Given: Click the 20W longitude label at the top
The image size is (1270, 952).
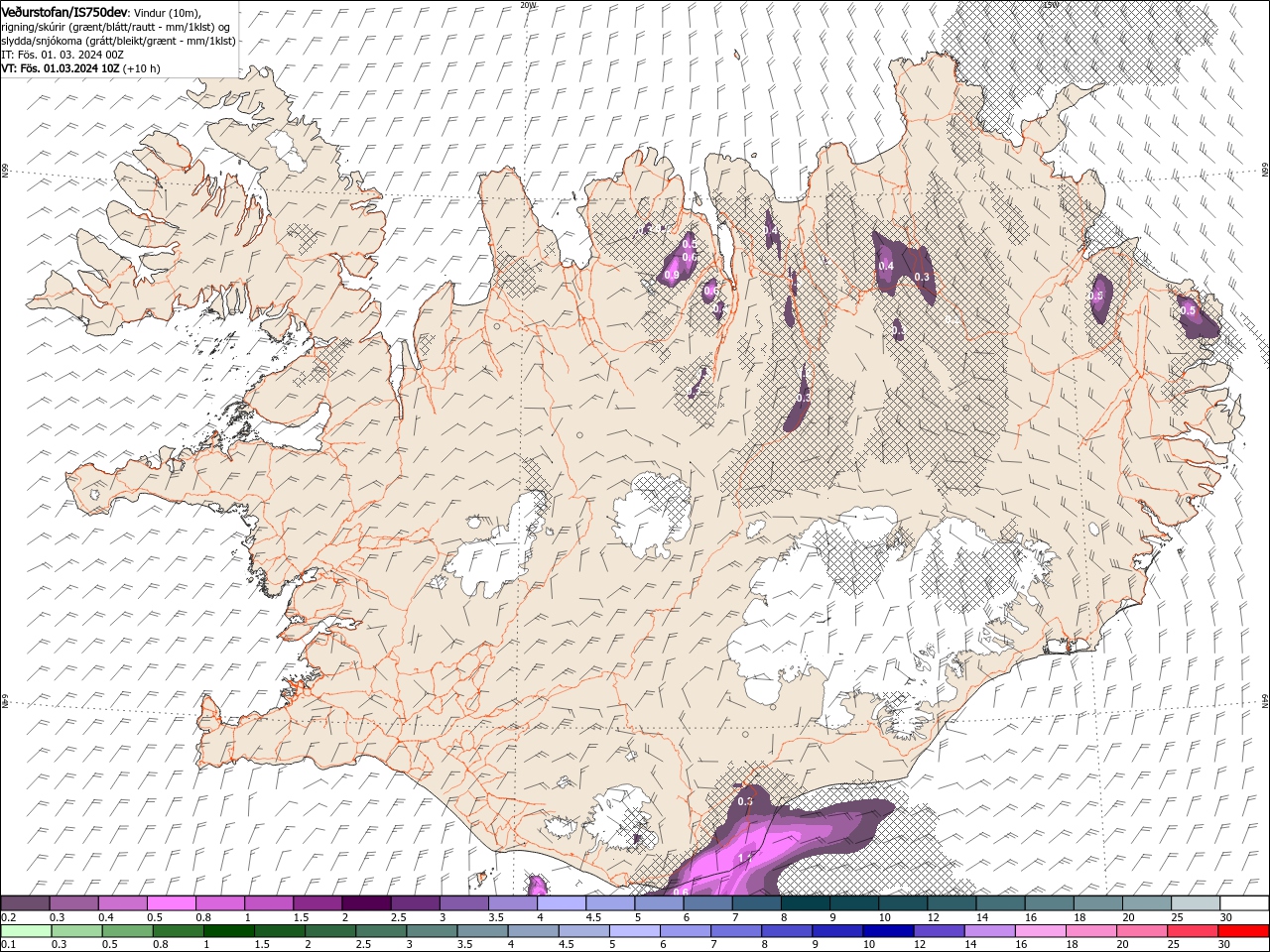Looking at the screenshot, I should pyautogui.click(x=528, y=4).
